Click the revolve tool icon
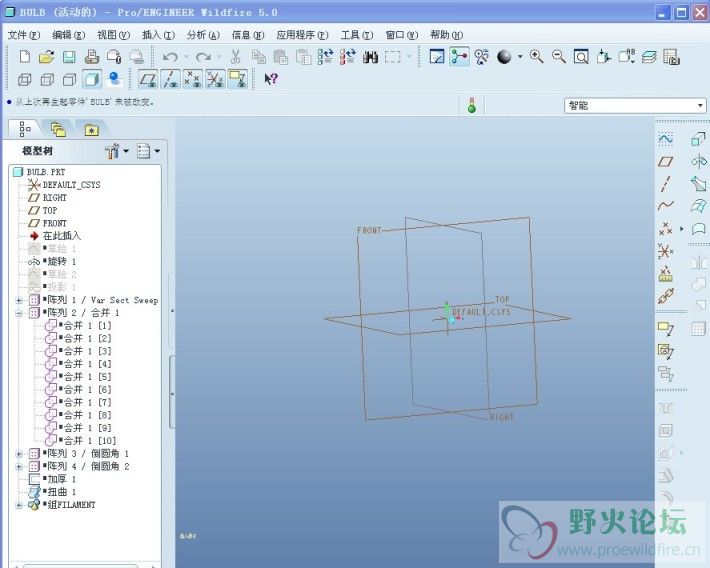 coord(698,161)
